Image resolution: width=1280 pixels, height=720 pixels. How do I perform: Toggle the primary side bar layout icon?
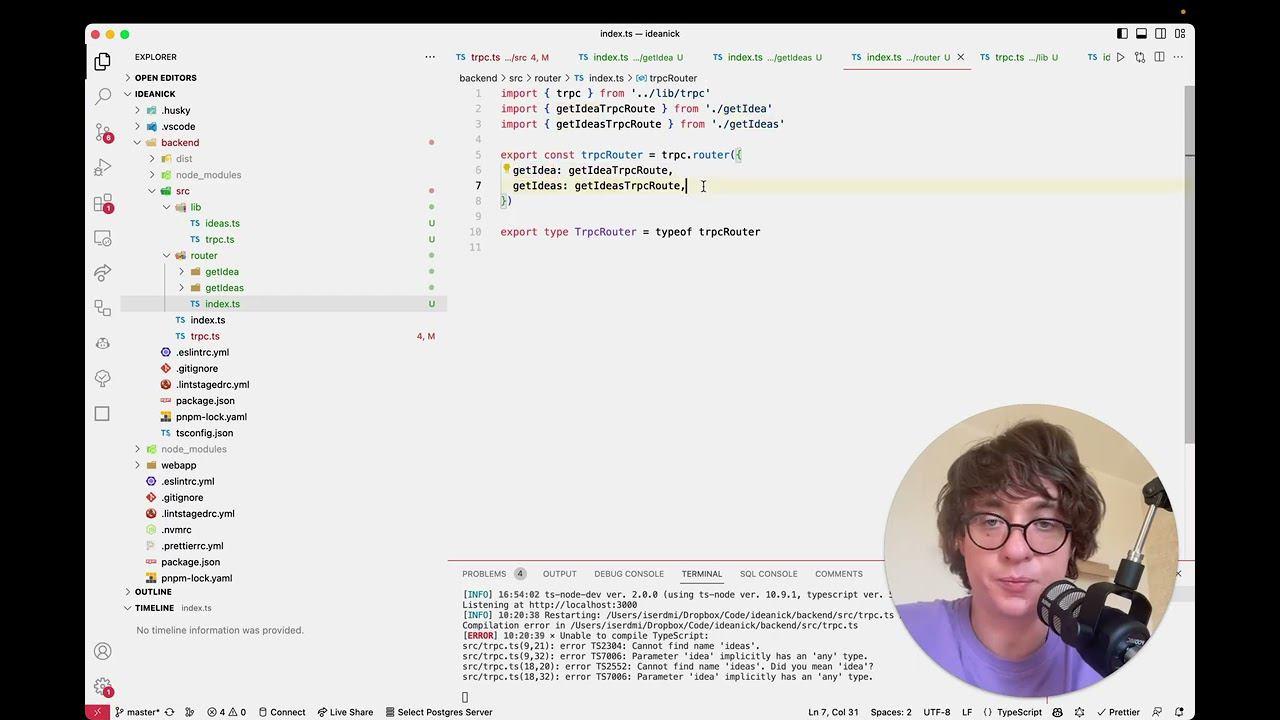pyautogui.click(x=1122, y=34)
